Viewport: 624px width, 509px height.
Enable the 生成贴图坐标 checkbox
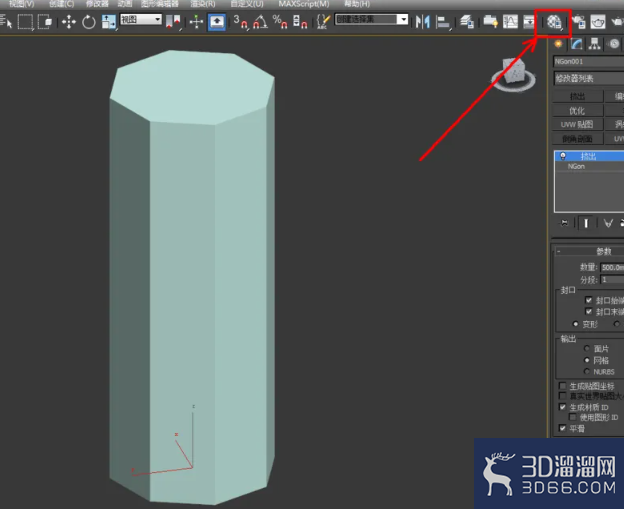[562, 386]
